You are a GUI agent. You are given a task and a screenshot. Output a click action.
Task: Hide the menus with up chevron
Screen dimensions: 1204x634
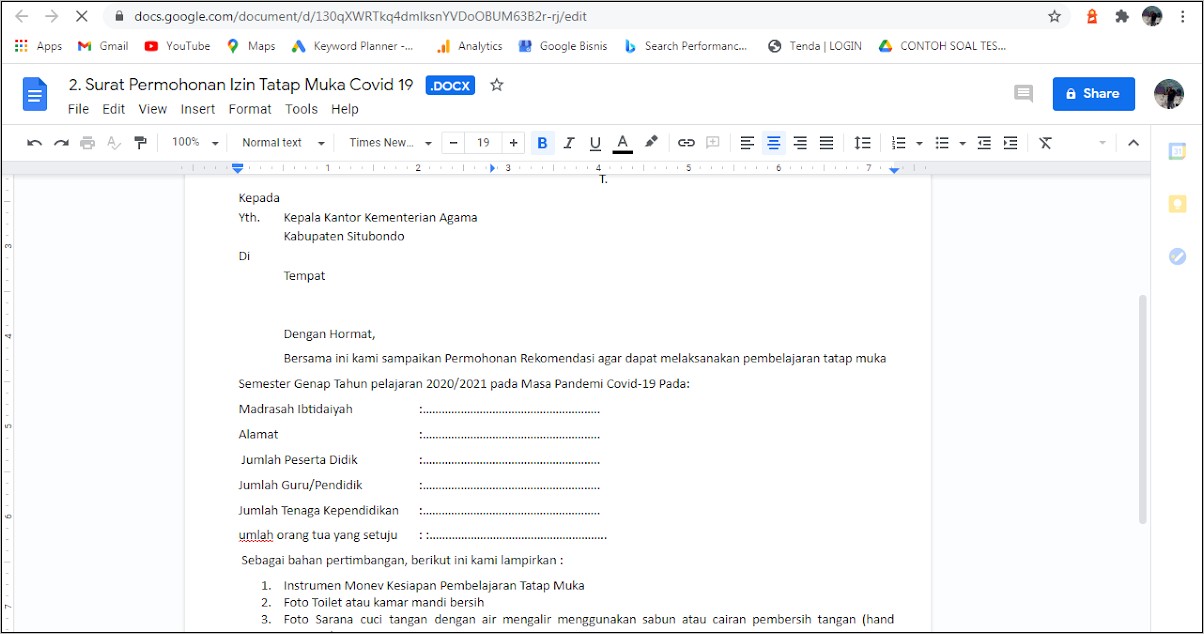(1133, 143)
